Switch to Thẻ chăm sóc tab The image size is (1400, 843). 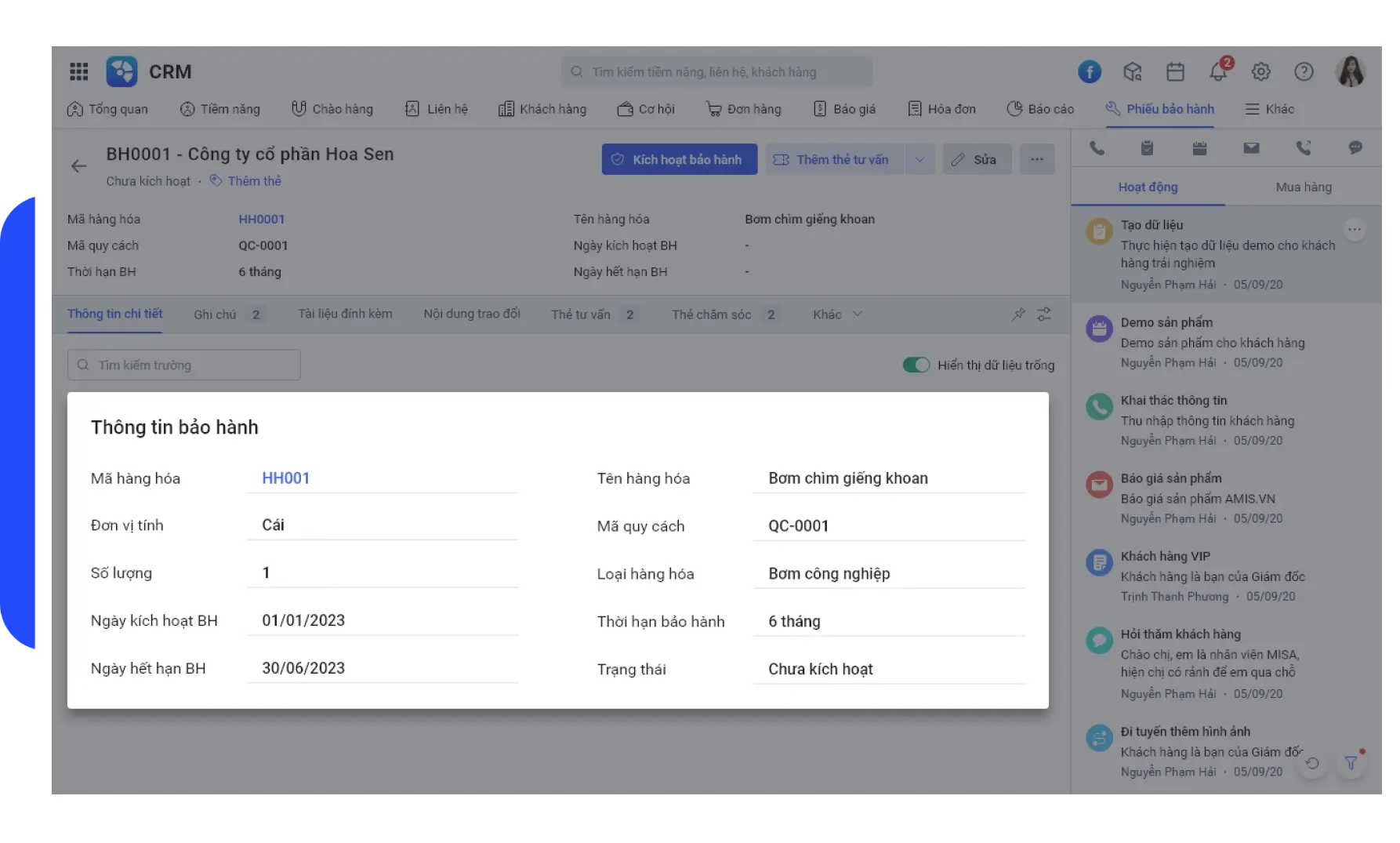click(x=725, y=314)
